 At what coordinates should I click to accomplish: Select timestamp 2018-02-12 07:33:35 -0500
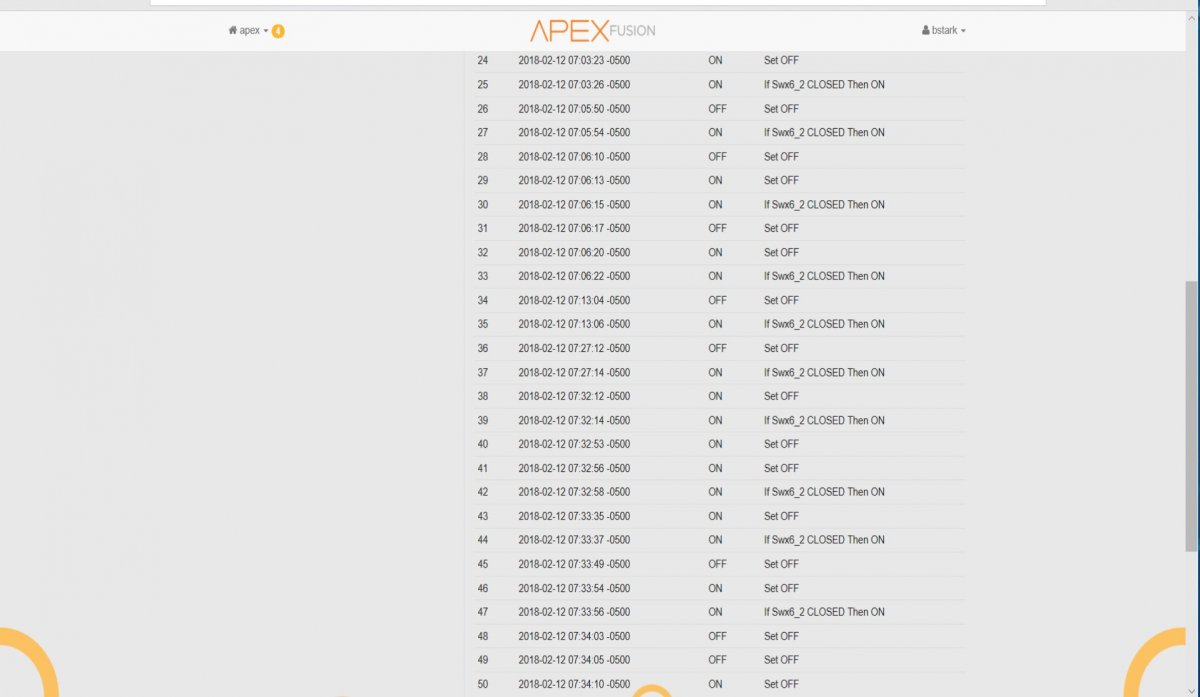pyautogui.click(x=574, y=516)
